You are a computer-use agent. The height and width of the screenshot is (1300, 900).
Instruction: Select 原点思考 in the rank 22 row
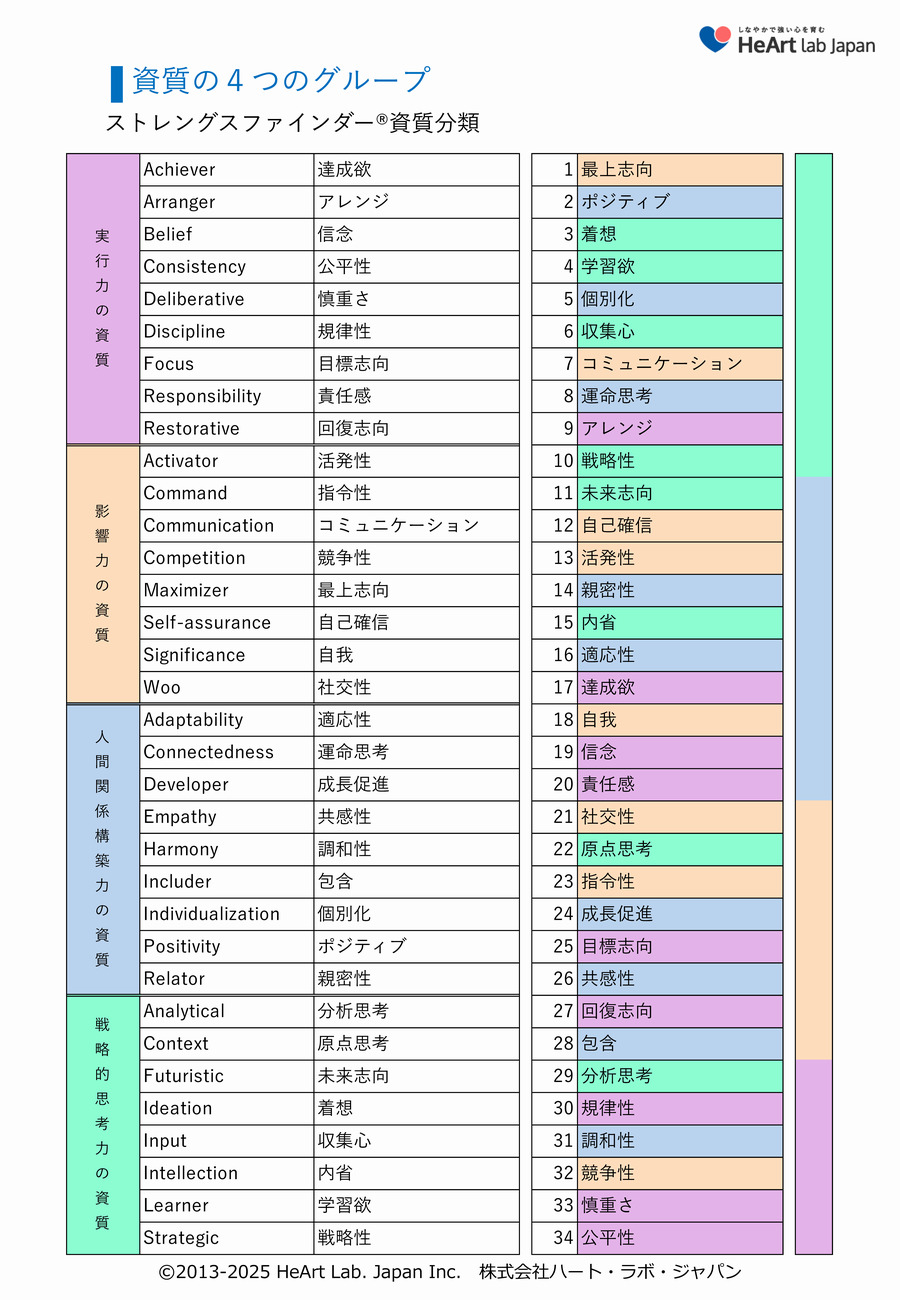[680, 849]
